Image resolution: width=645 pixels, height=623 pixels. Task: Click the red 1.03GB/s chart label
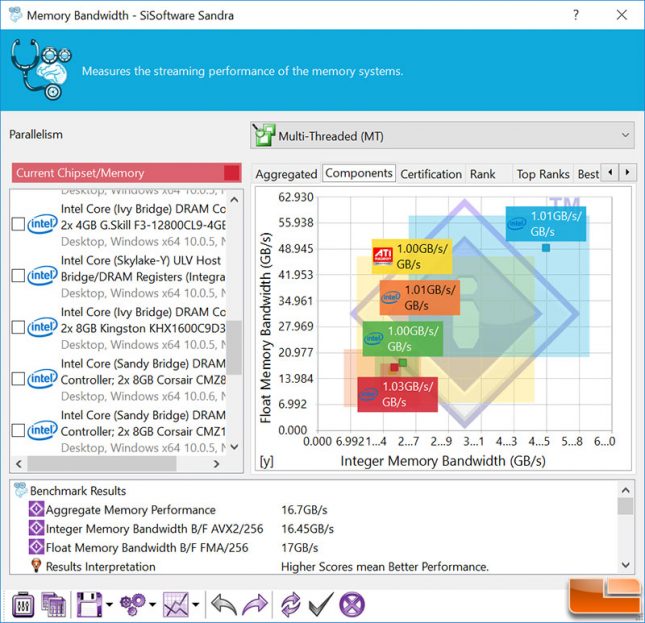click(x=397, y=394)
